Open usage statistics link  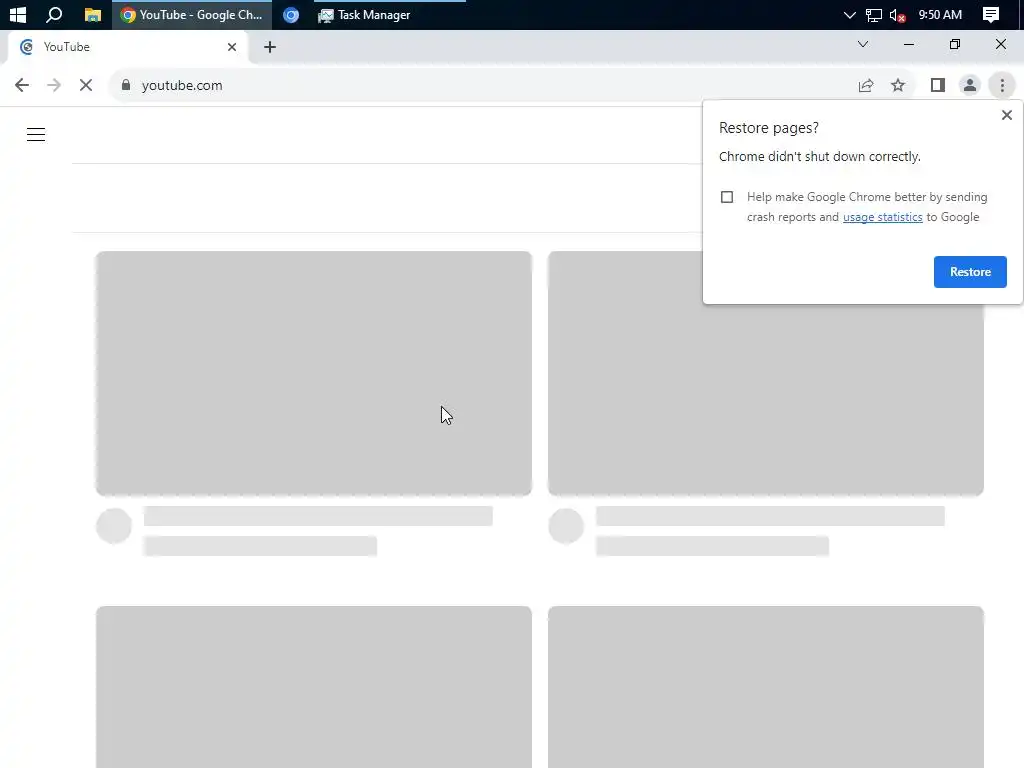coord(882,217)
